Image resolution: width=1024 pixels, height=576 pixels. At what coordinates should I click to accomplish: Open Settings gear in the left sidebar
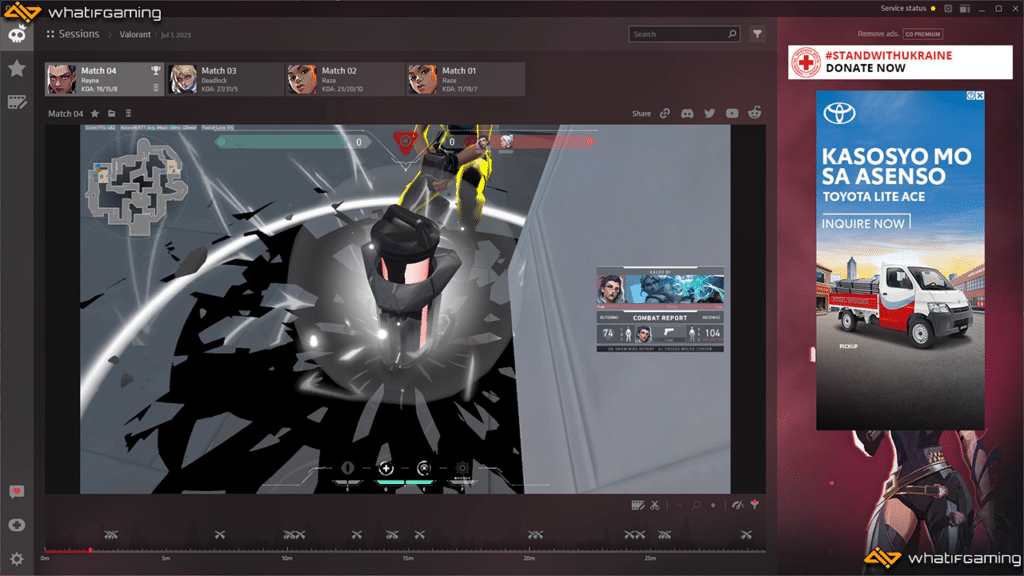pyautogui.click(x=17, y=559)
